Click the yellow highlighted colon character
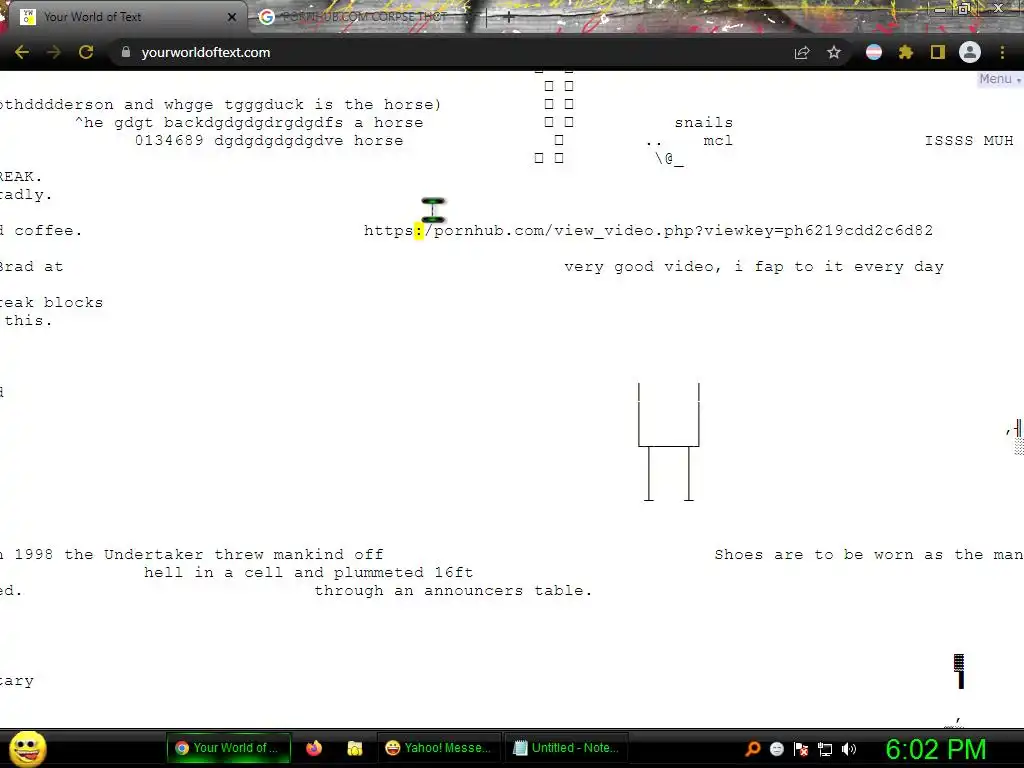1024x768 pixels. 419,231
